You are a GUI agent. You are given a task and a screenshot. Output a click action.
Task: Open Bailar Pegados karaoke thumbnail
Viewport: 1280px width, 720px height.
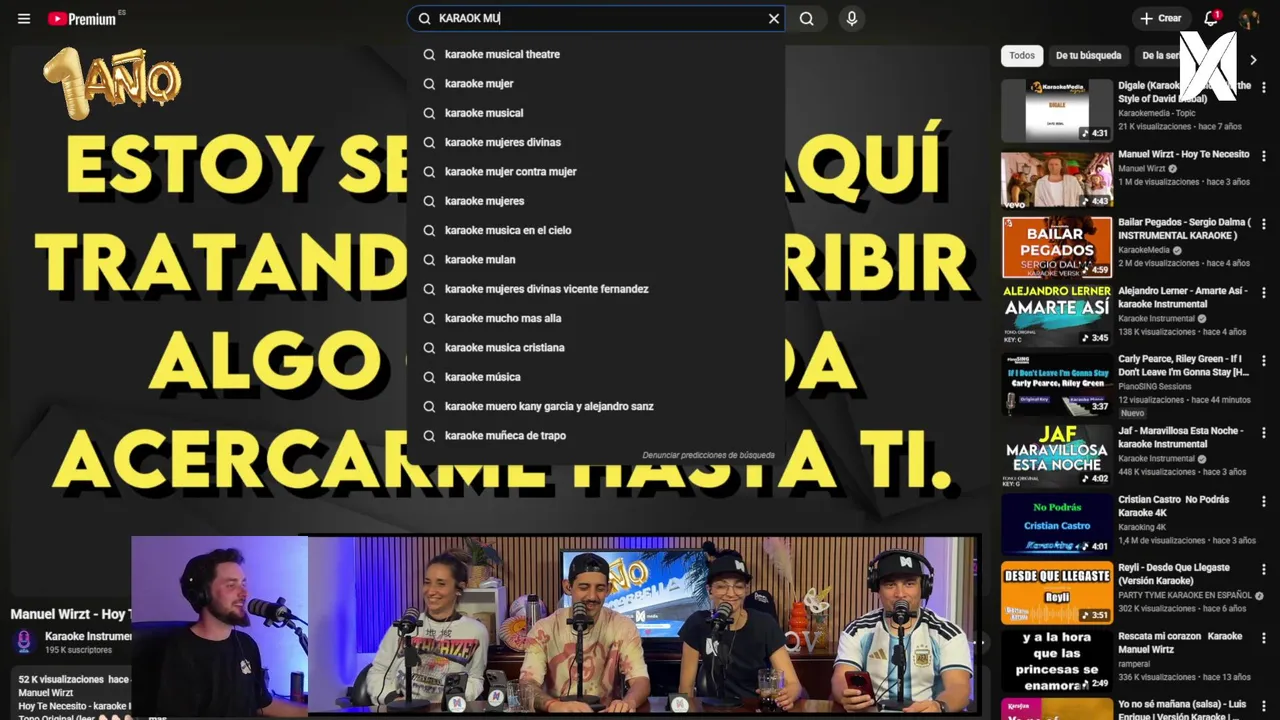1057,247
